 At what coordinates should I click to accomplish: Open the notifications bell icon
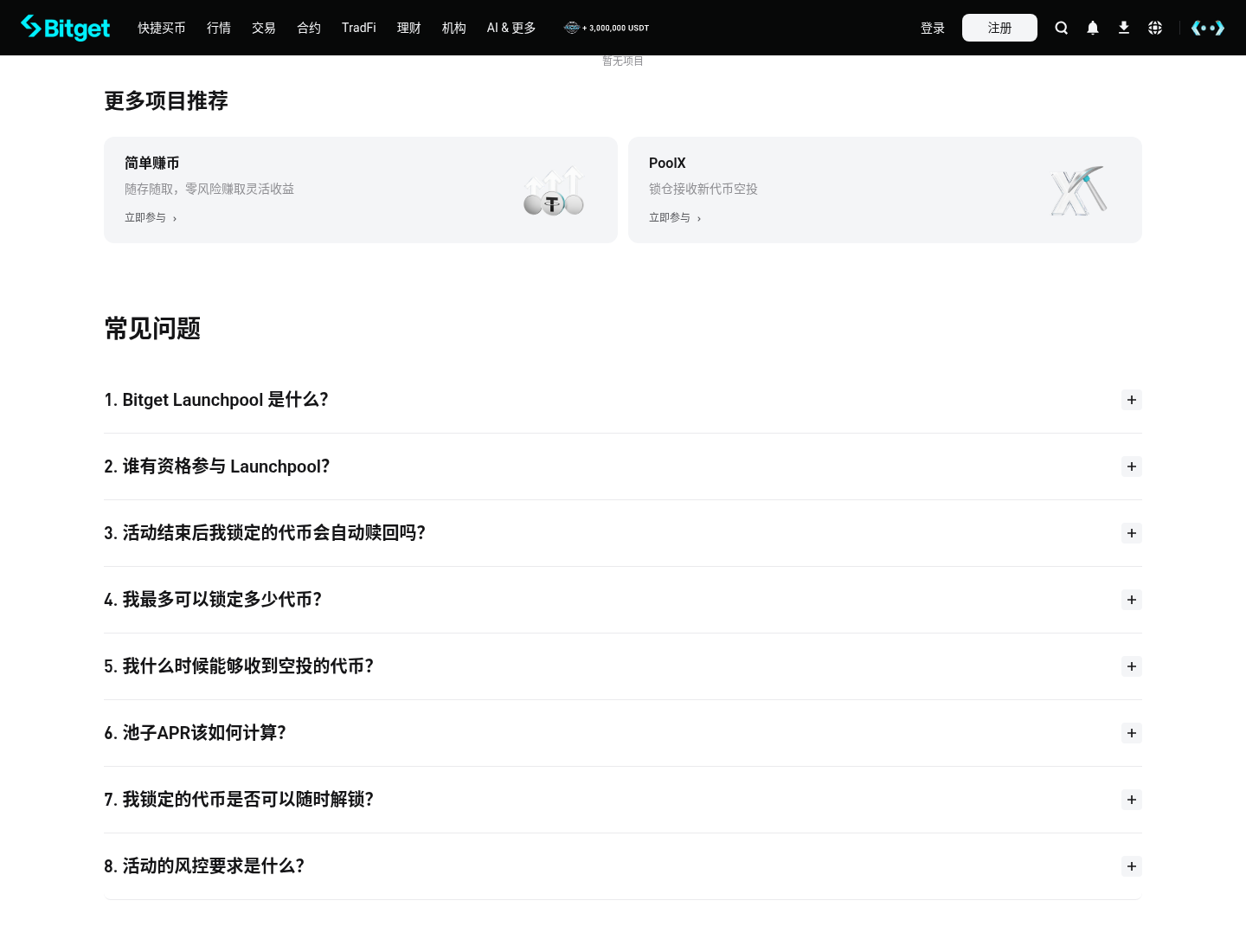click(1093, 28)
